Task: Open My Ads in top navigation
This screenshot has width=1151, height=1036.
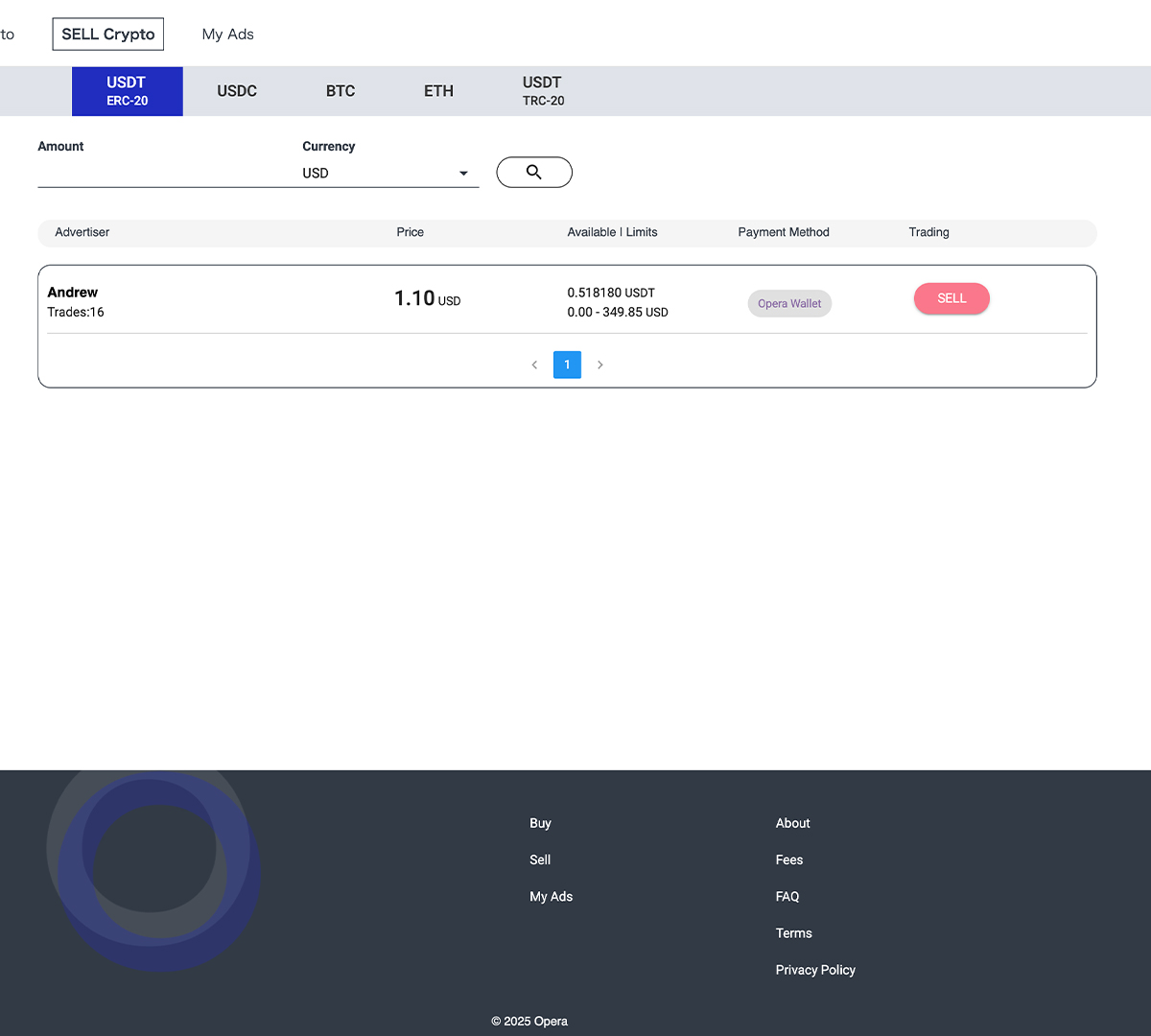Action: click(x=227, y=35)
